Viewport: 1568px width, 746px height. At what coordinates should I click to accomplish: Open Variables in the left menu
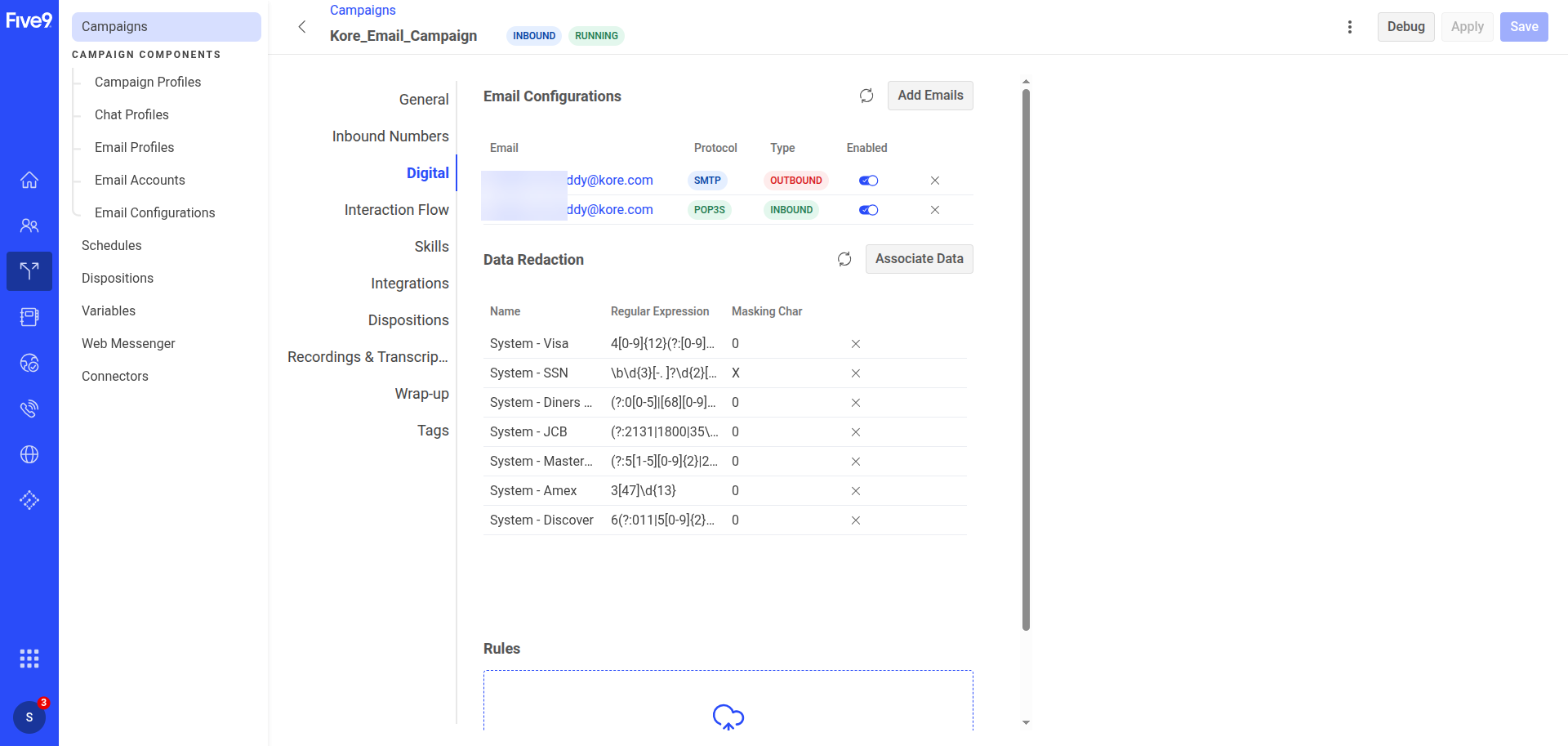click(x=109, y=310)
